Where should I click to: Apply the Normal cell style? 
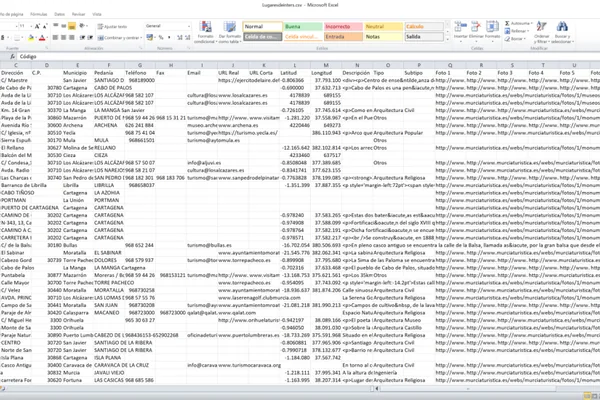pyautogui.click(x=263, y=26)
